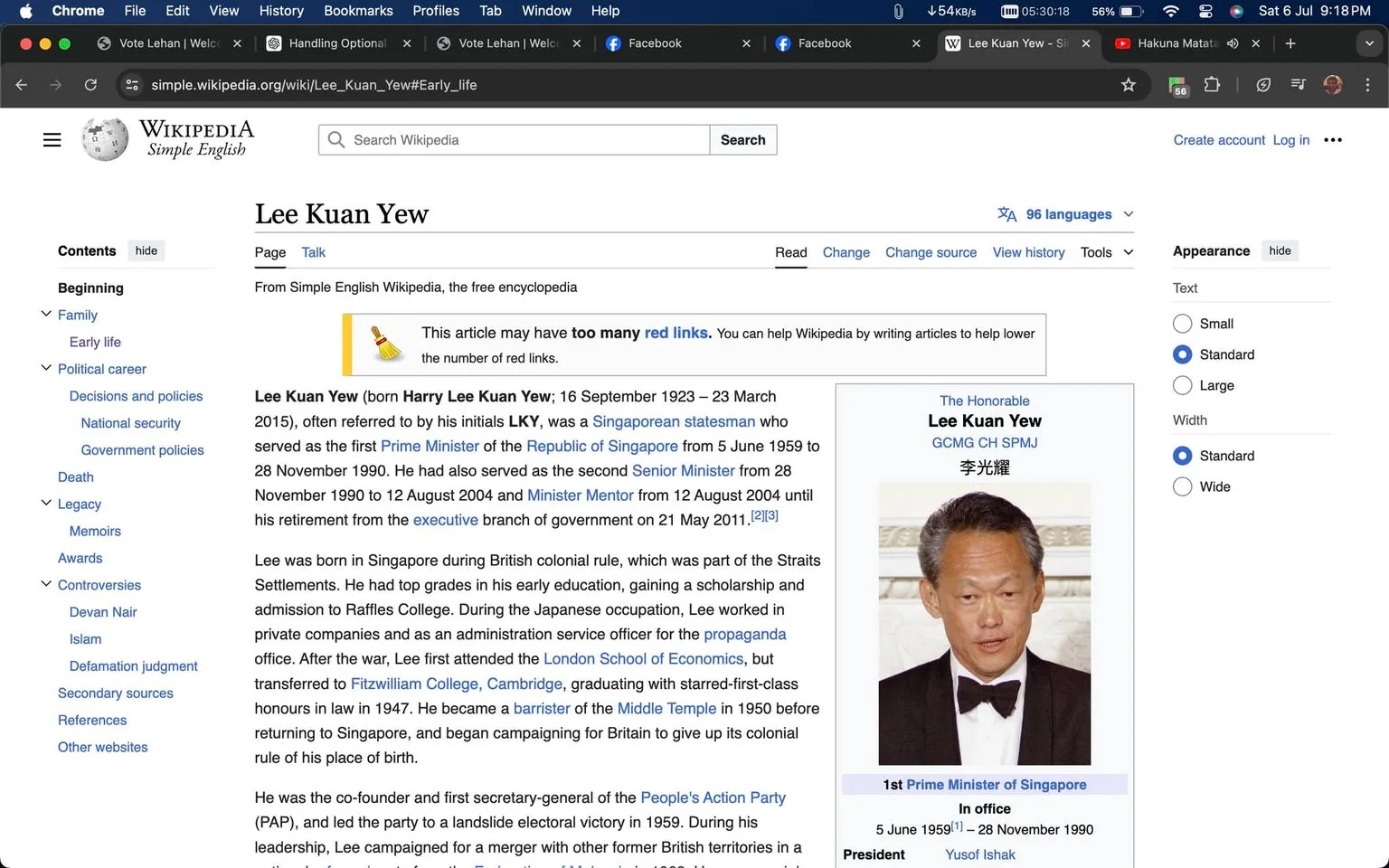Select Small text size
Screen dimensions: 1389x868
coord(1182,324)
